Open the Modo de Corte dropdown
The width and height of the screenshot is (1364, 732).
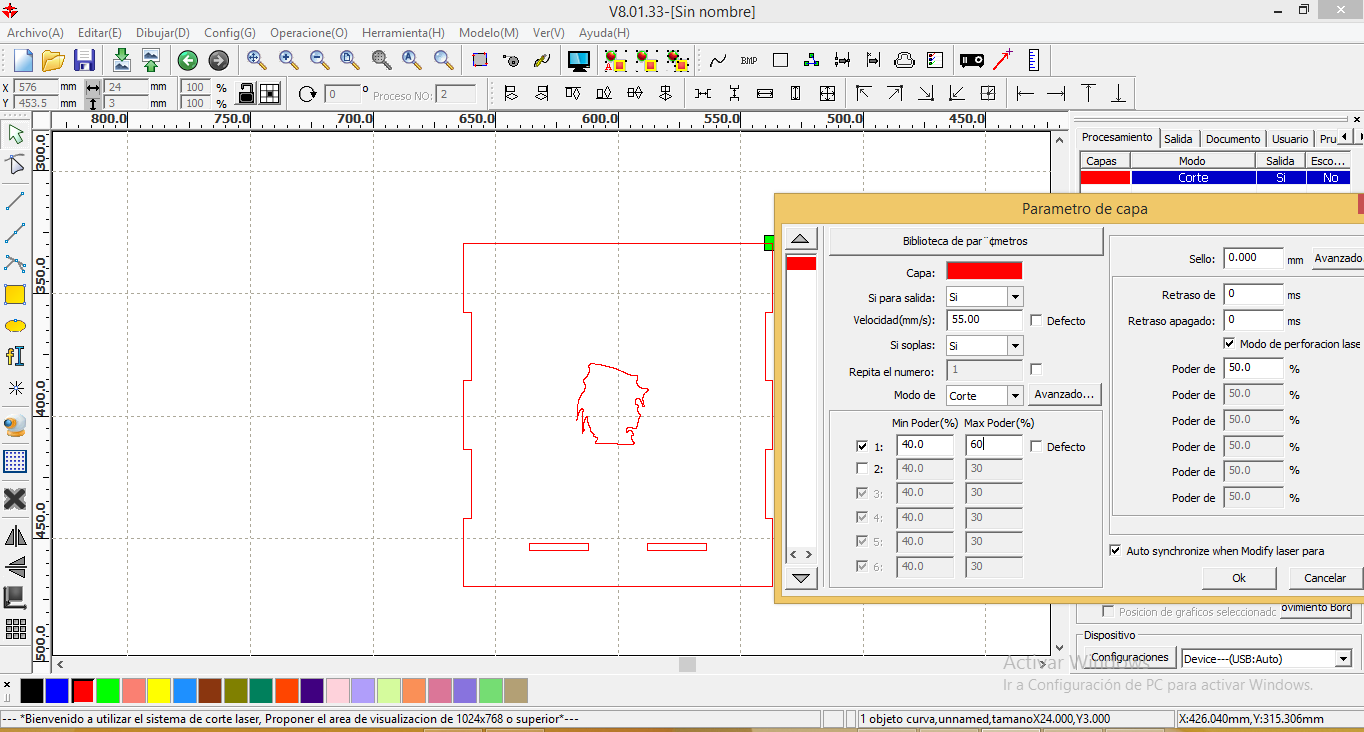tap(1015, 396)
